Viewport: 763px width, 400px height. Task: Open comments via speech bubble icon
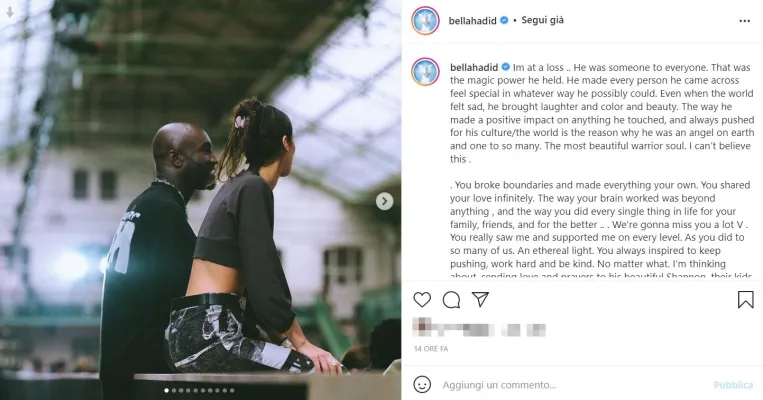pyautogui.click(x=451, y=300)
